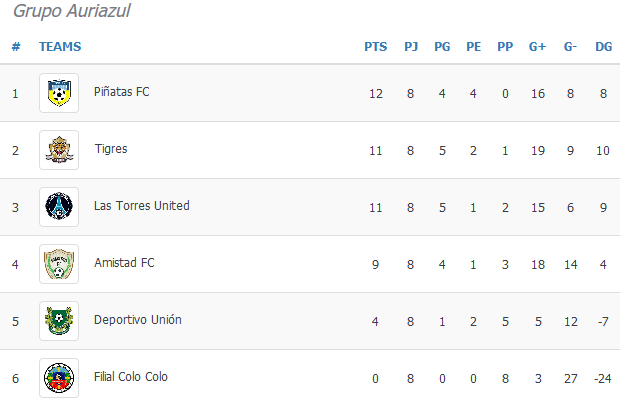This screenshot has height=405, width=620.
Task: Click the Amistad FC shield logo
Action: (x=59, y=264)
